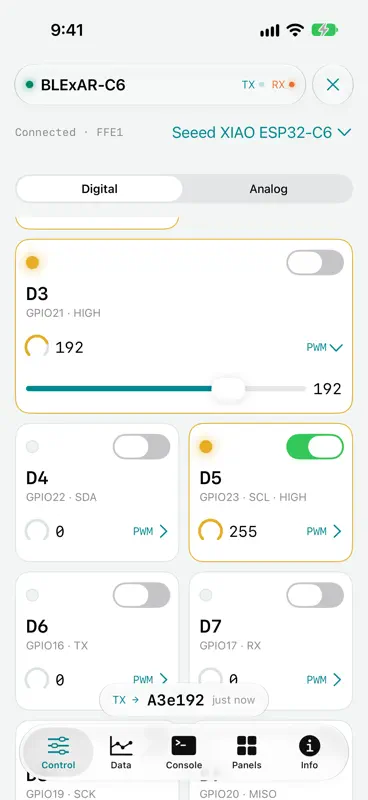Viewport: 368px width, 800px height.
Task: Collapse the D3 PWM section
Action: point(324,347)
